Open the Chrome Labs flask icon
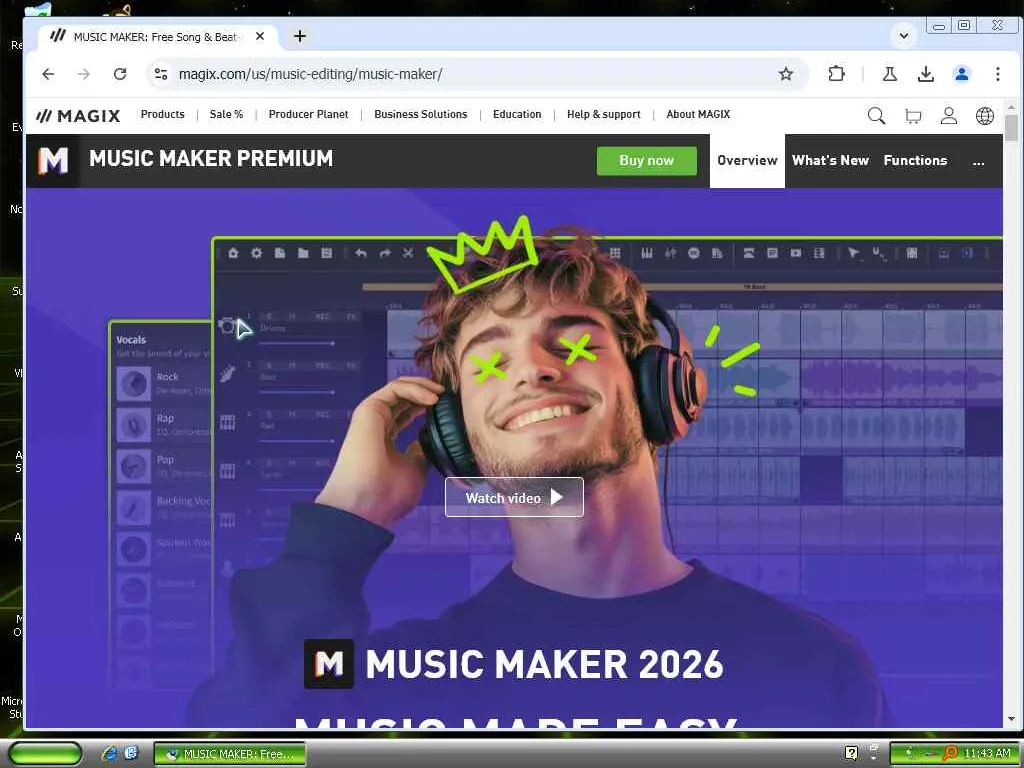 click(889, 74)
